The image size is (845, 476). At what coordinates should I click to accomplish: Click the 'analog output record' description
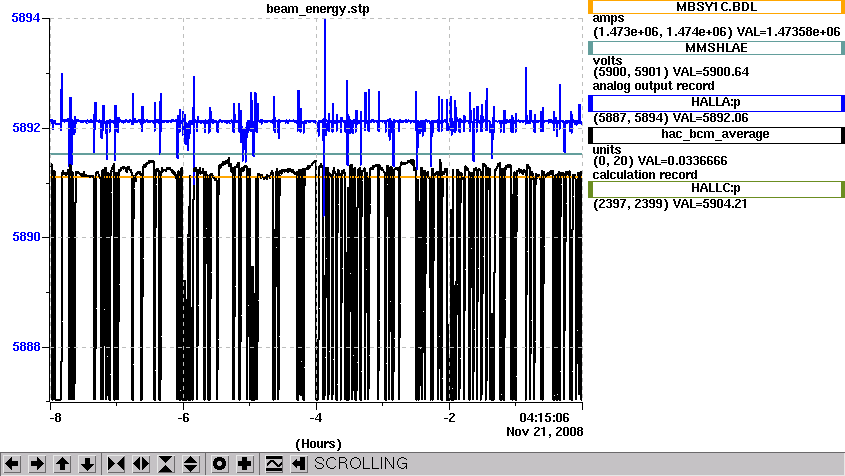[x=653, y=86]
